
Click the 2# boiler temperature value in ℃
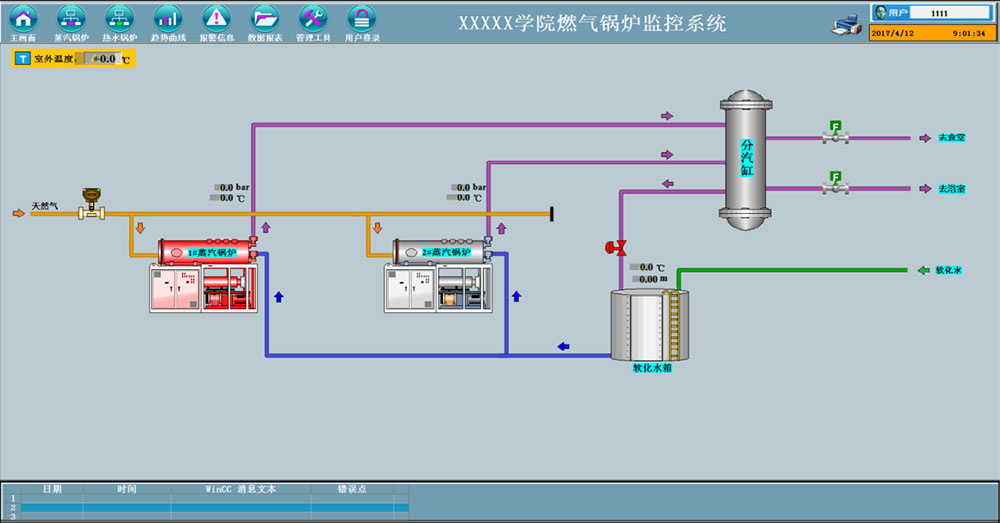click(x=459, y=198)
